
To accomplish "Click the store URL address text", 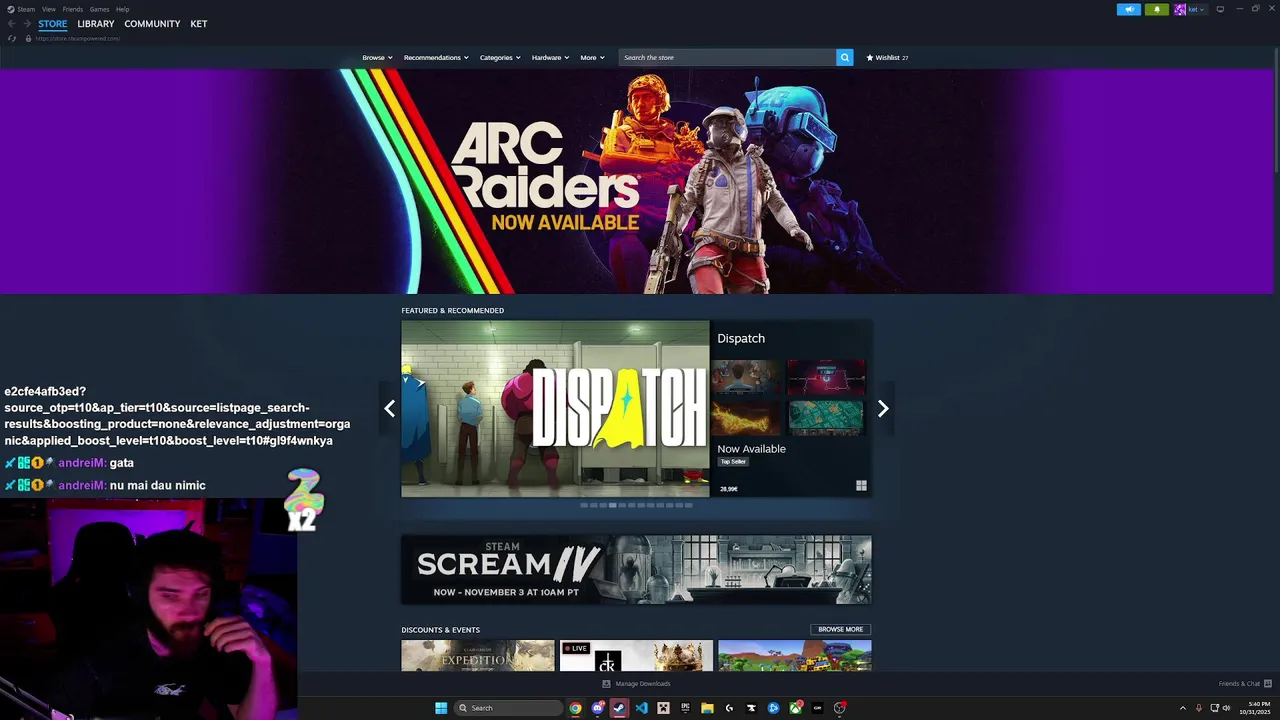I will point(77,38).
